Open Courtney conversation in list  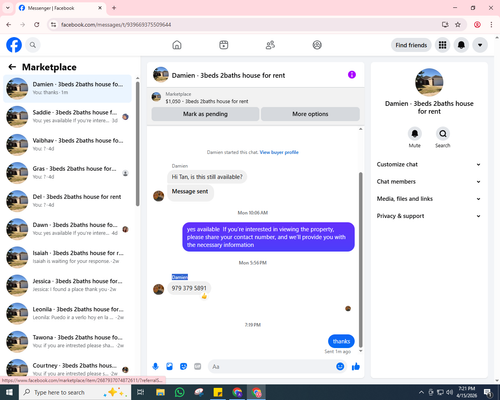coord(67,368)
